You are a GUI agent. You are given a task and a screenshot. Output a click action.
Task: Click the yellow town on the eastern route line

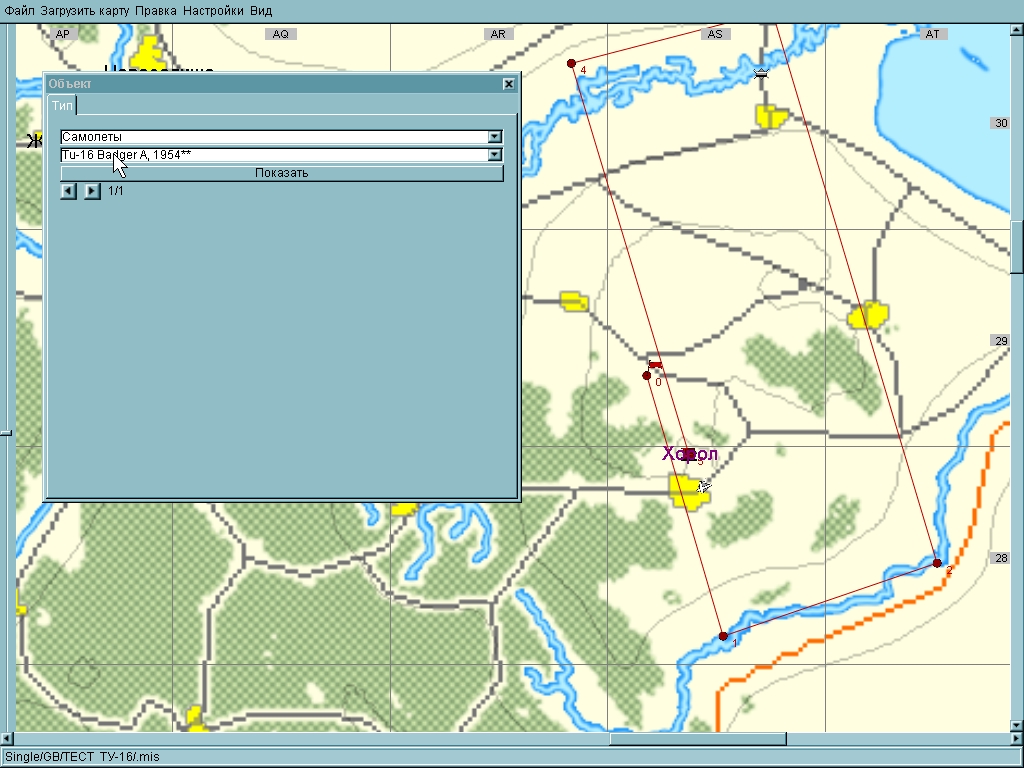(868, 315)
